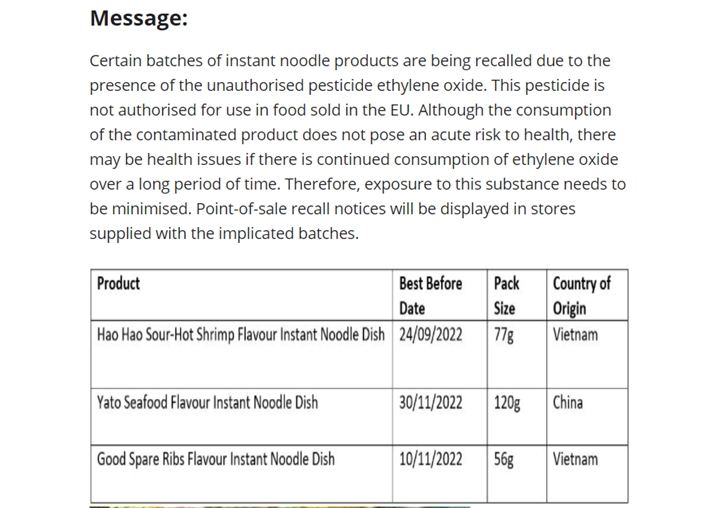Select the "Country of Origin" column header
The image size is (720, 508).
click(x=581, y=295)
